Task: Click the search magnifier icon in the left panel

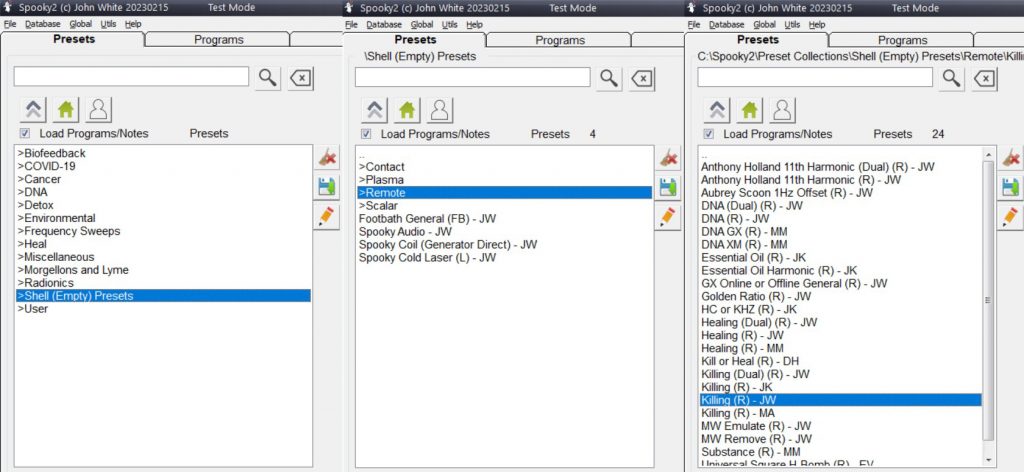Action: [267, 78]
